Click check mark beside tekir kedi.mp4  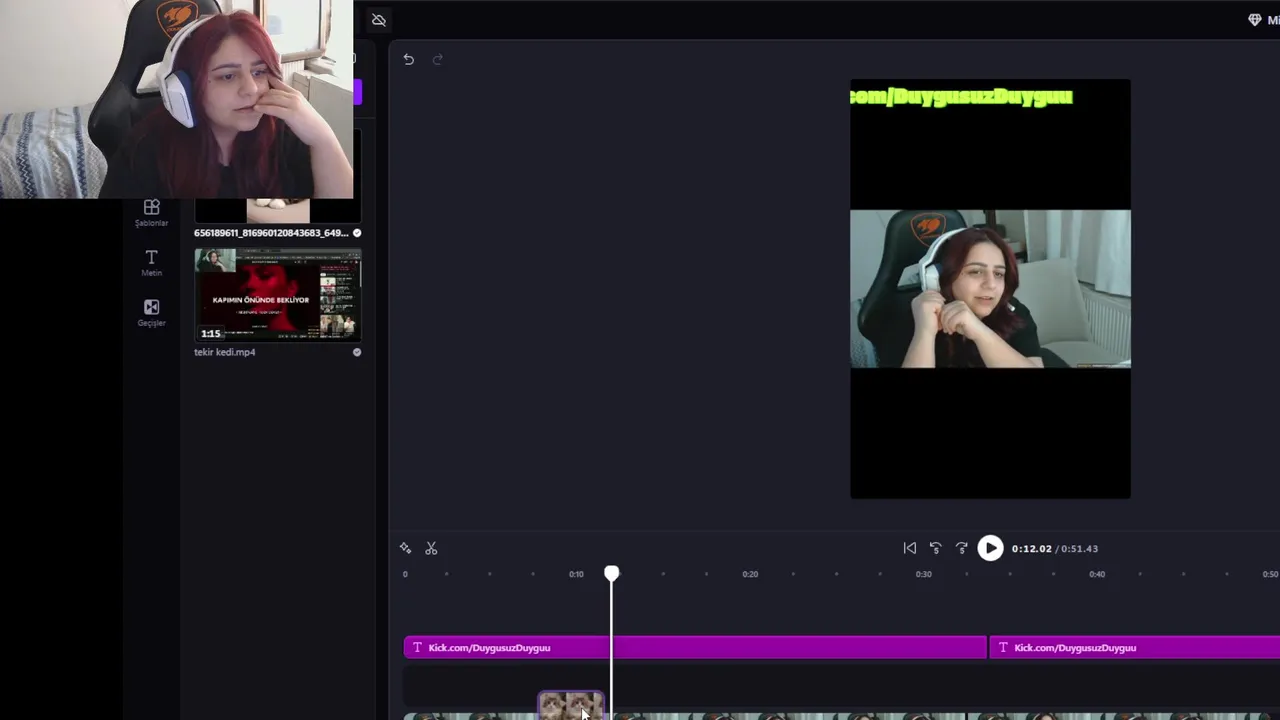click(x=357, y=352)
